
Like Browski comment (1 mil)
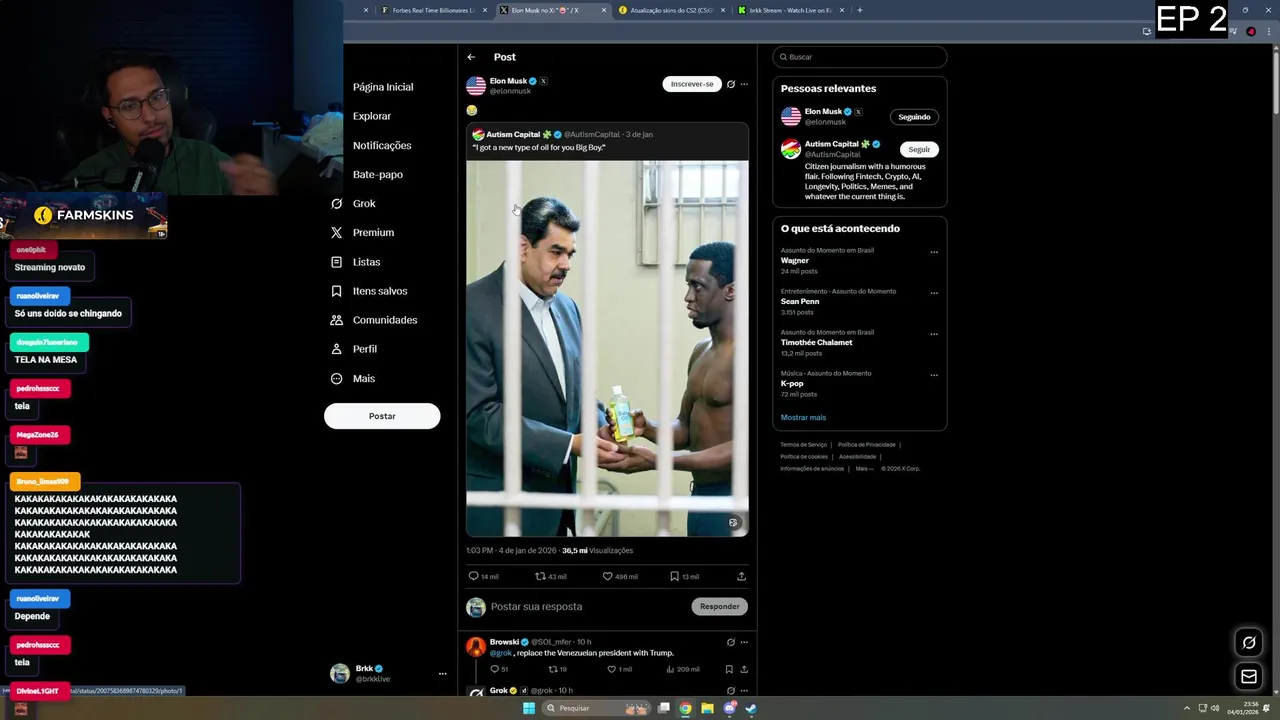(620, 669)
